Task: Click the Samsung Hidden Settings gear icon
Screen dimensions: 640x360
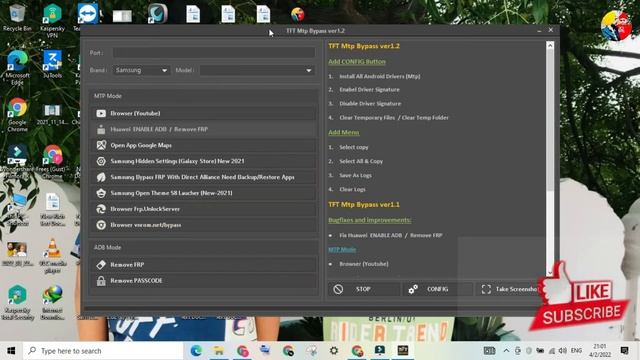Action: click(x=101, y=161)
